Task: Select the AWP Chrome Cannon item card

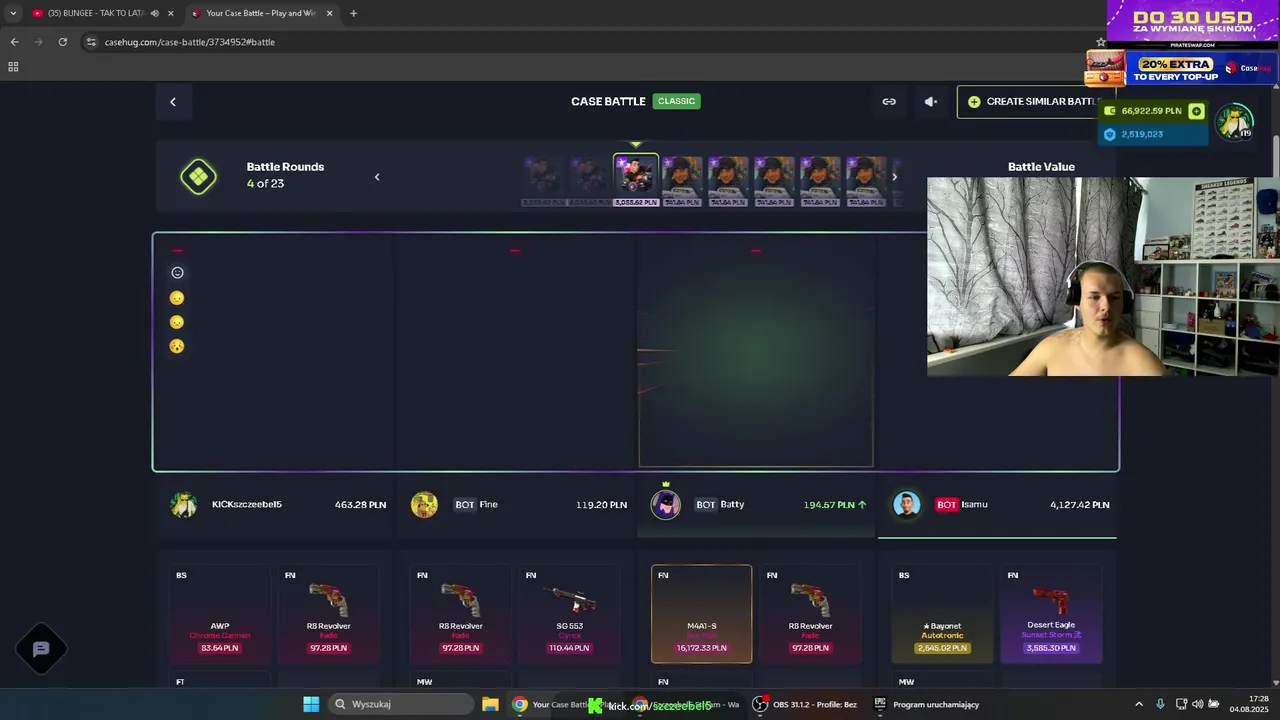Action: coord(220,614)
